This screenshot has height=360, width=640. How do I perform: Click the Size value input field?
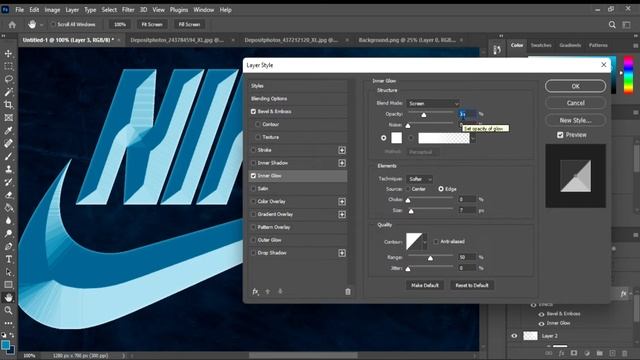point(467,211)
